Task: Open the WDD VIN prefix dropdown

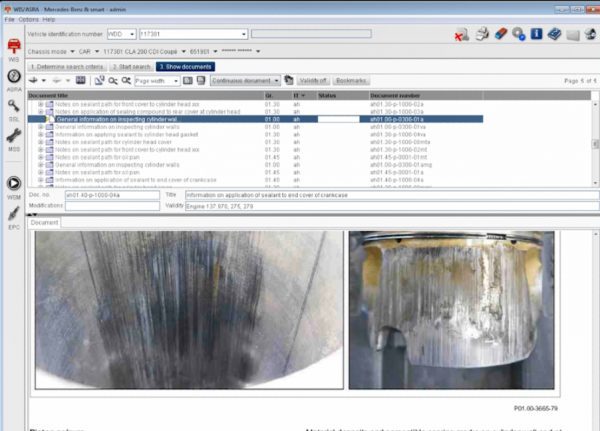Action: [132, 34]
